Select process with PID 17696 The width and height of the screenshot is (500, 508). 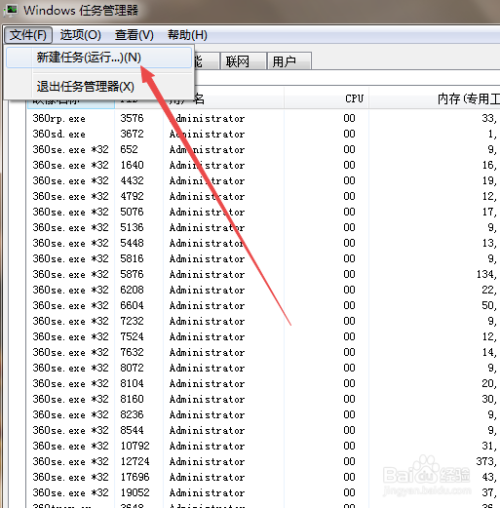tap(263, 477)
